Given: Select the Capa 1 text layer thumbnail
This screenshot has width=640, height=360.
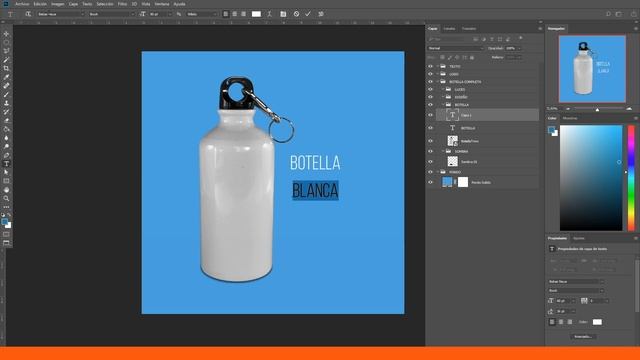Looking at the screenshot, I should click(x=452, y=115).
